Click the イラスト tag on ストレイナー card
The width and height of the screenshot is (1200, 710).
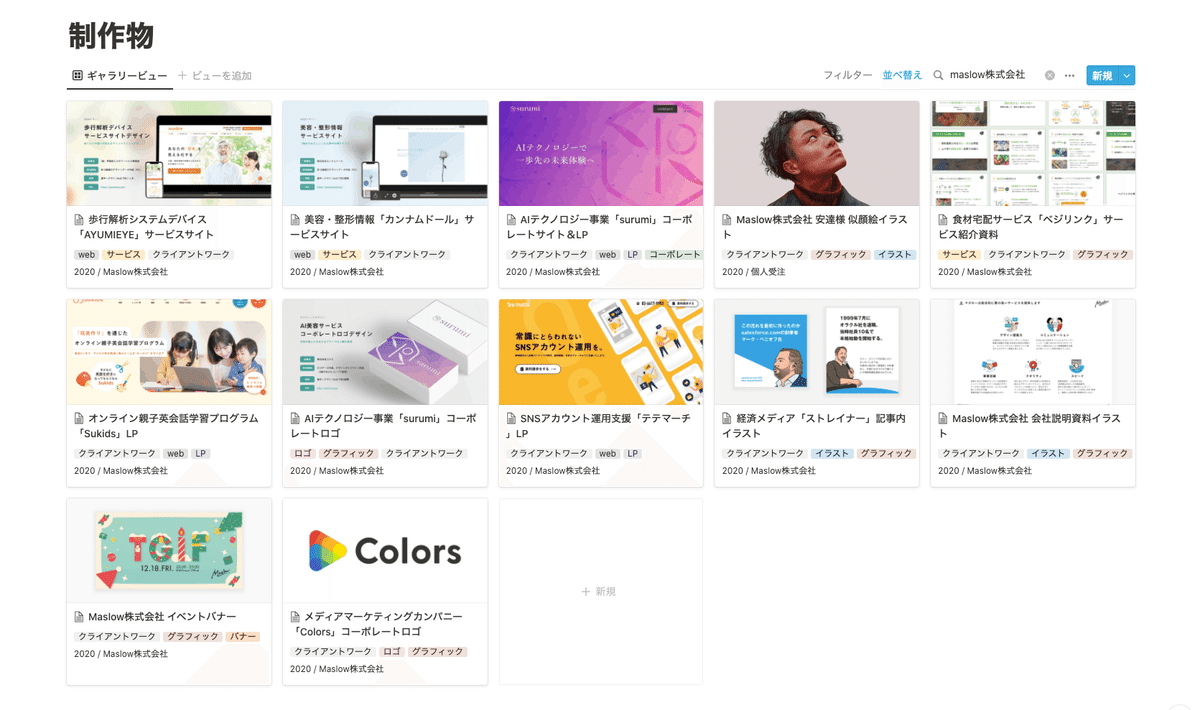(831, 454)
